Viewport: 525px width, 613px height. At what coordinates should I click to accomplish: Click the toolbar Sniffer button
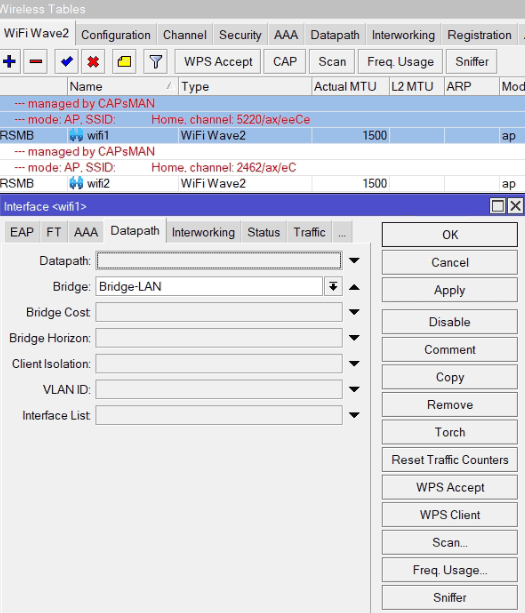[x=472, y=61]
